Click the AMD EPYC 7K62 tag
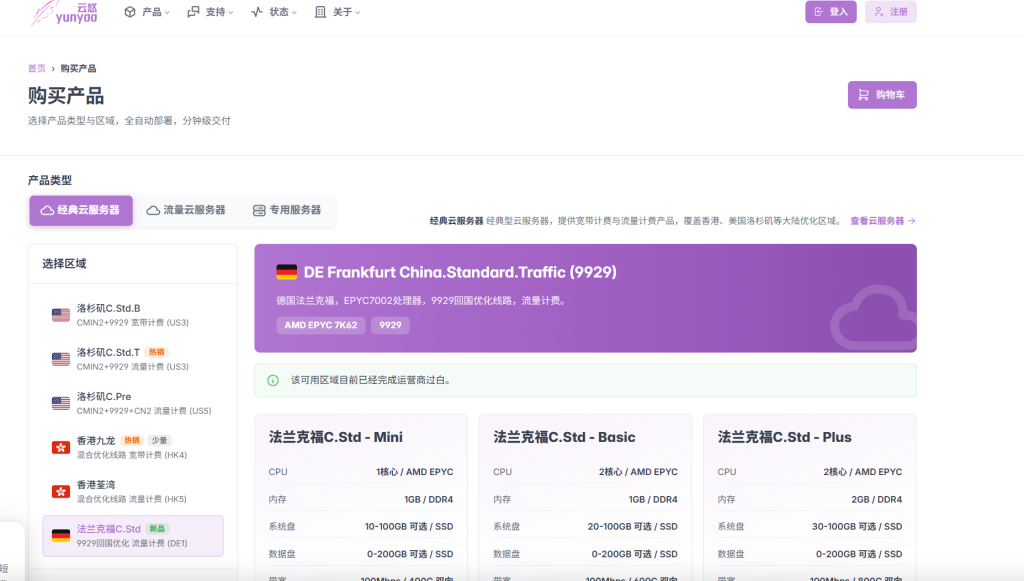Image resolution: width=1024 pixels, height=581 pixels. [321, 325]
